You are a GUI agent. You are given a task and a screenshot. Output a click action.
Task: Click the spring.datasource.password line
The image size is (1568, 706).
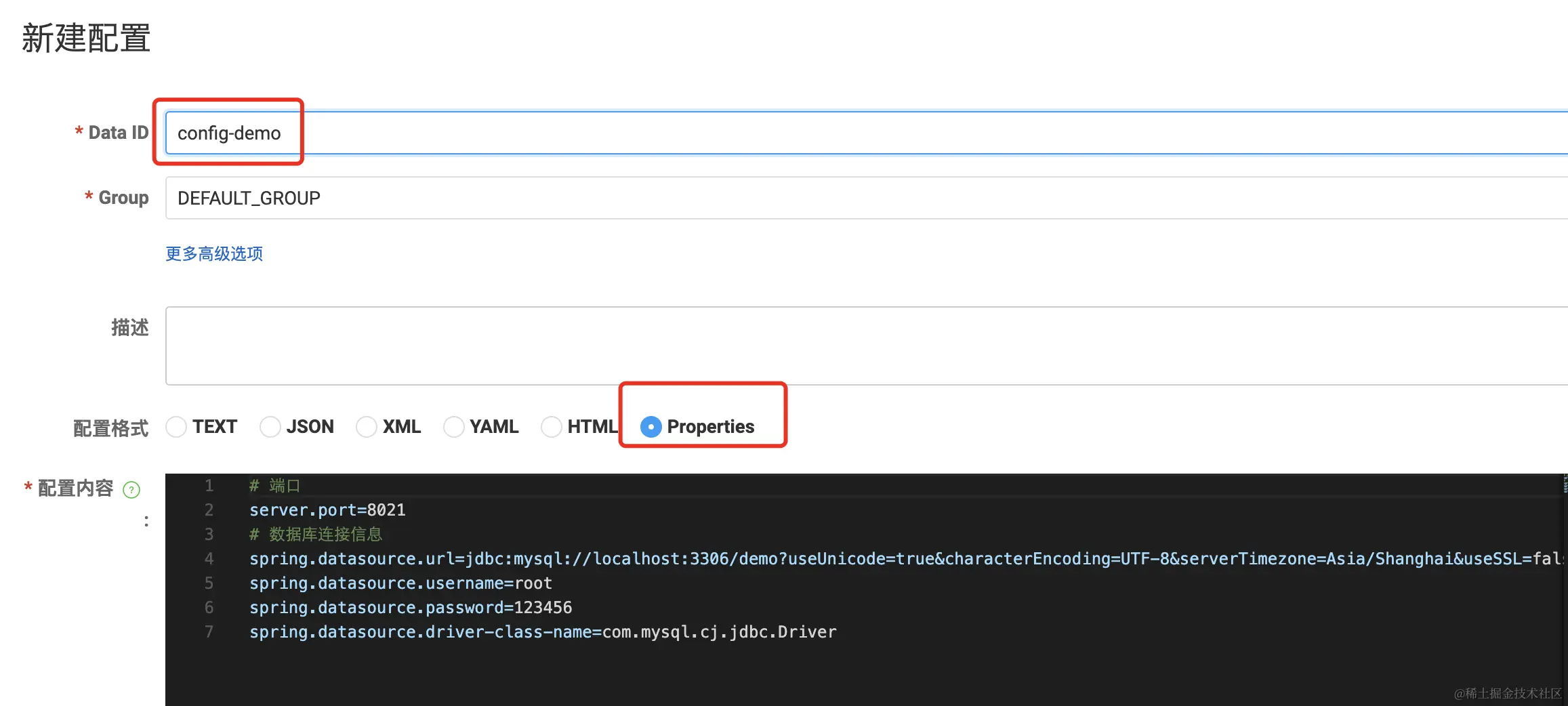point(411,607)
